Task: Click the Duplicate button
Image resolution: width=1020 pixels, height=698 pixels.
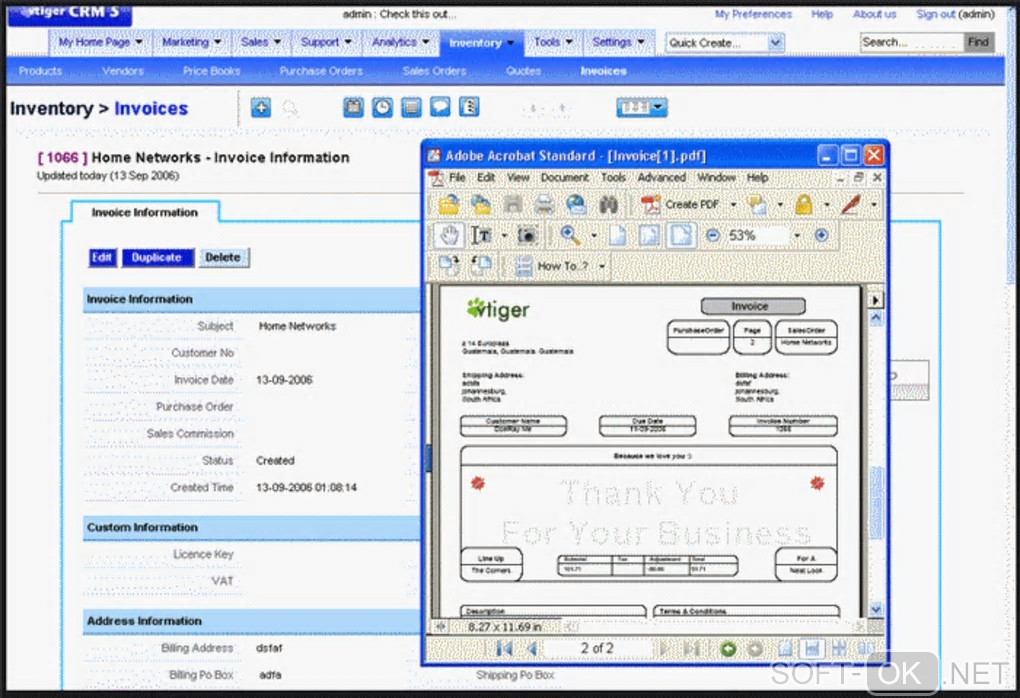Action: click(x=157, y=258)
